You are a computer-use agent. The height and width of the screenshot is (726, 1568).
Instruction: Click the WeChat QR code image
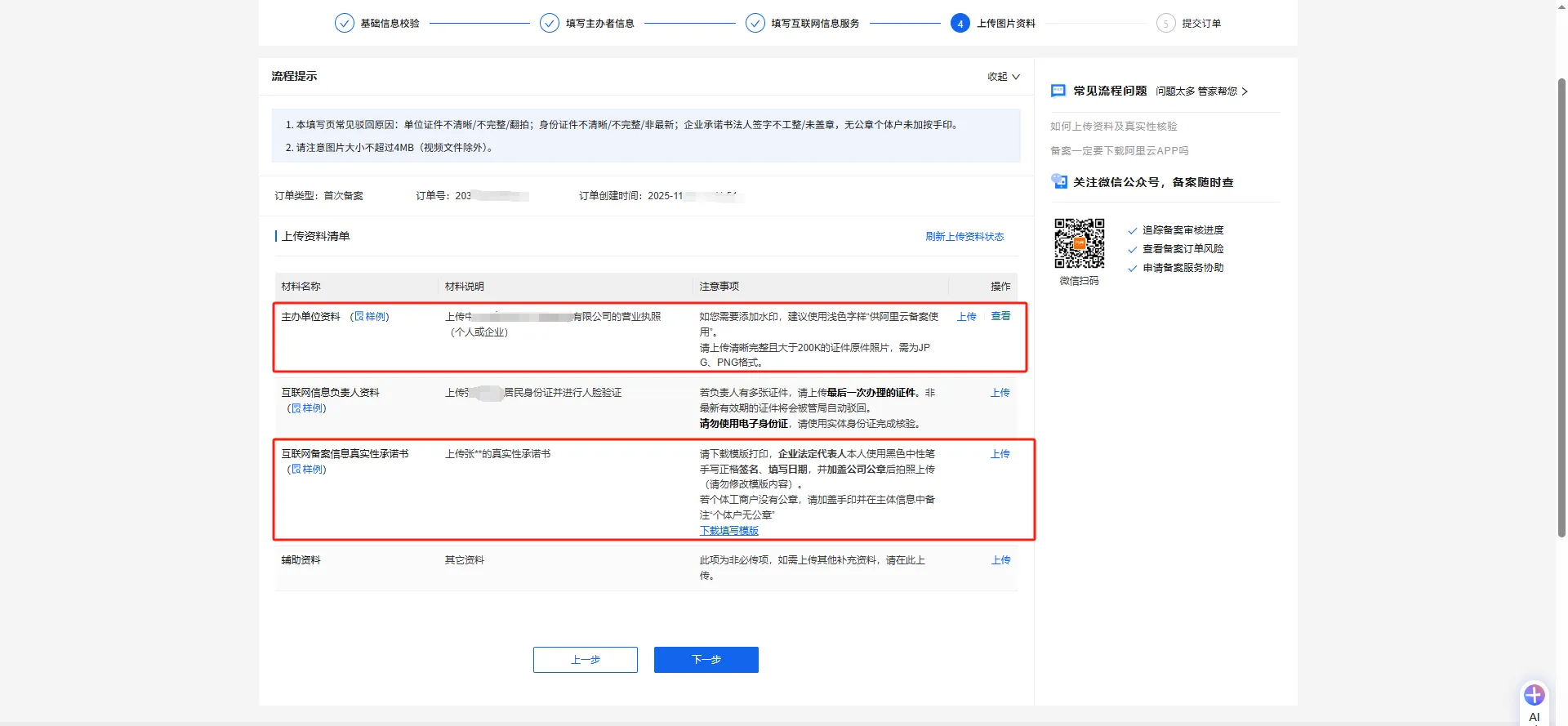coord(1079,243)
